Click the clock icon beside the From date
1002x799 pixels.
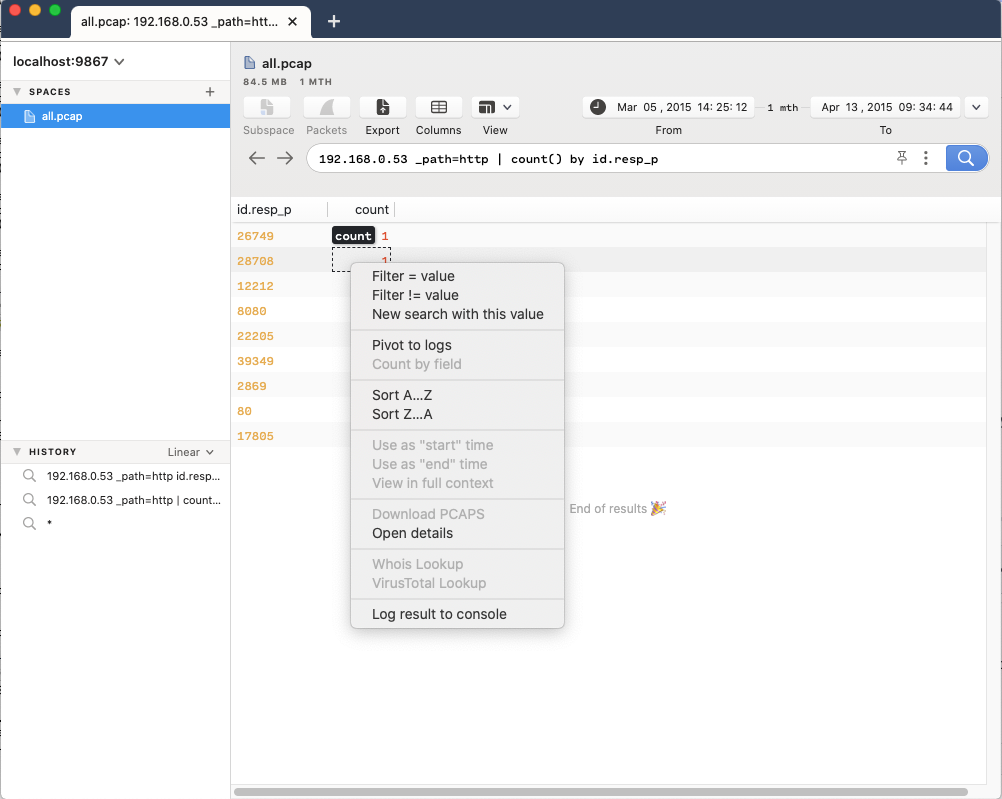click(597, 106)
